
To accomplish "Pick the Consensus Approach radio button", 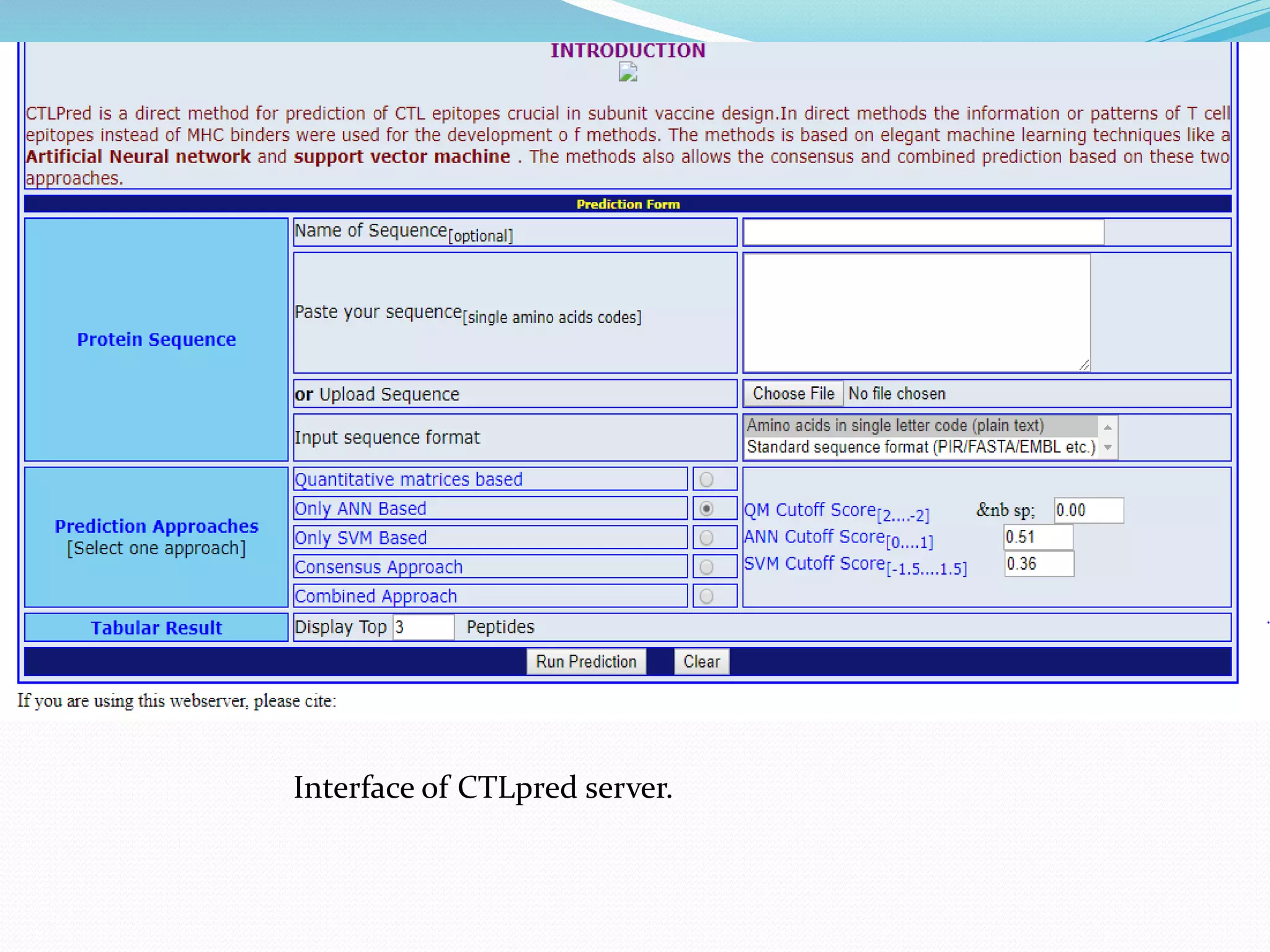I will [x=706, y=566].
